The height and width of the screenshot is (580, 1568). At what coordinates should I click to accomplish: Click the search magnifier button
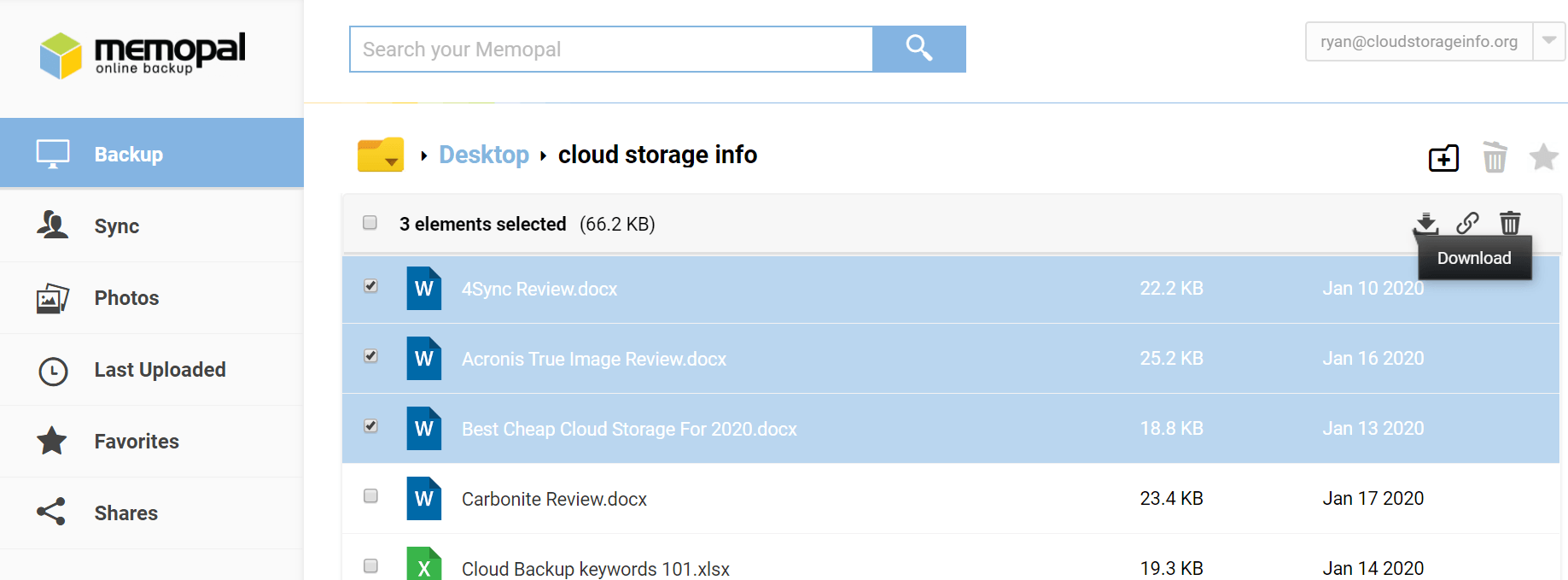918,49
